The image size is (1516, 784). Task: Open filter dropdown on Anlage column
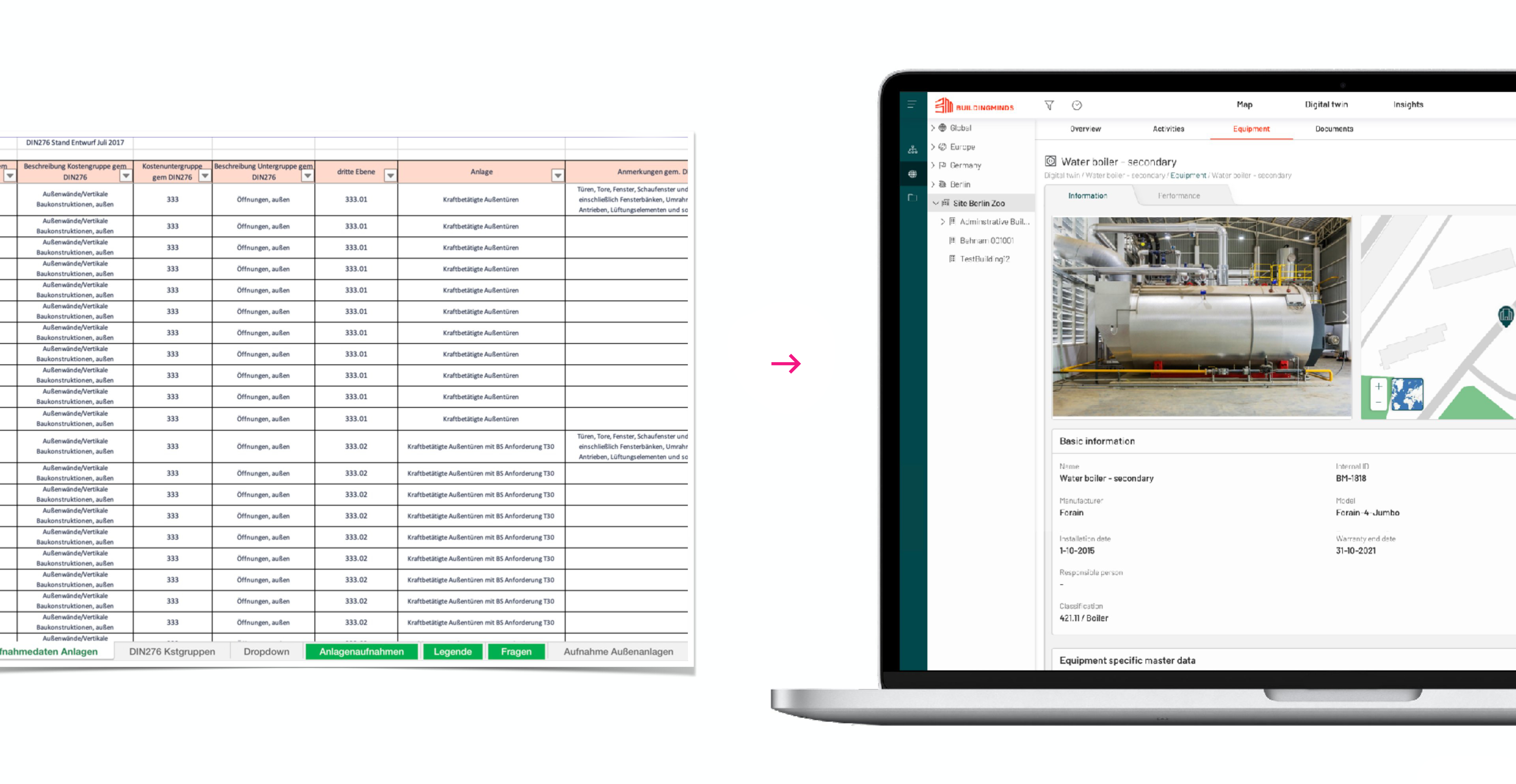pos(557,175)
